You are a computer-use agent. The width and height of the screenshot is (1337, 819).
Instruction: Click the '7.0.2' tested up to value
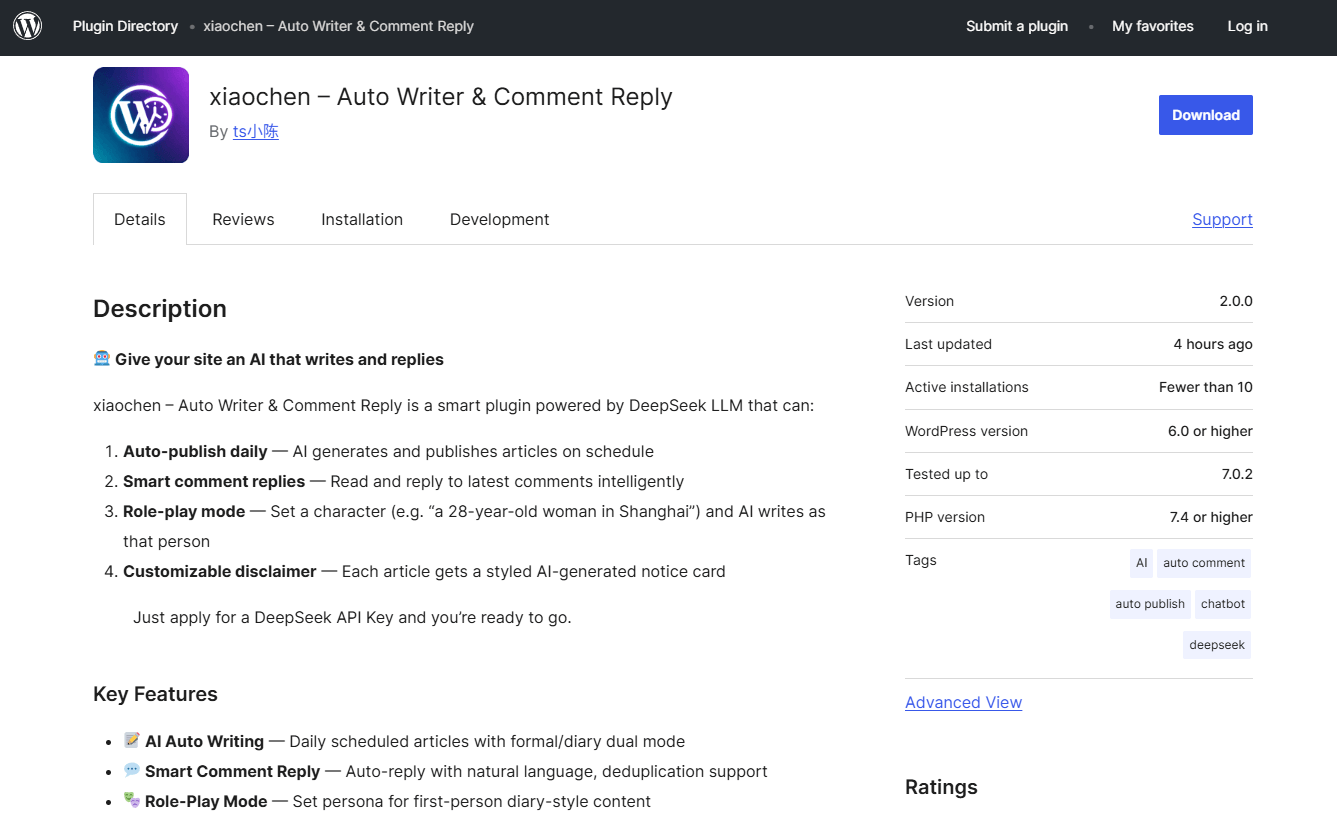click(1237, 474)
